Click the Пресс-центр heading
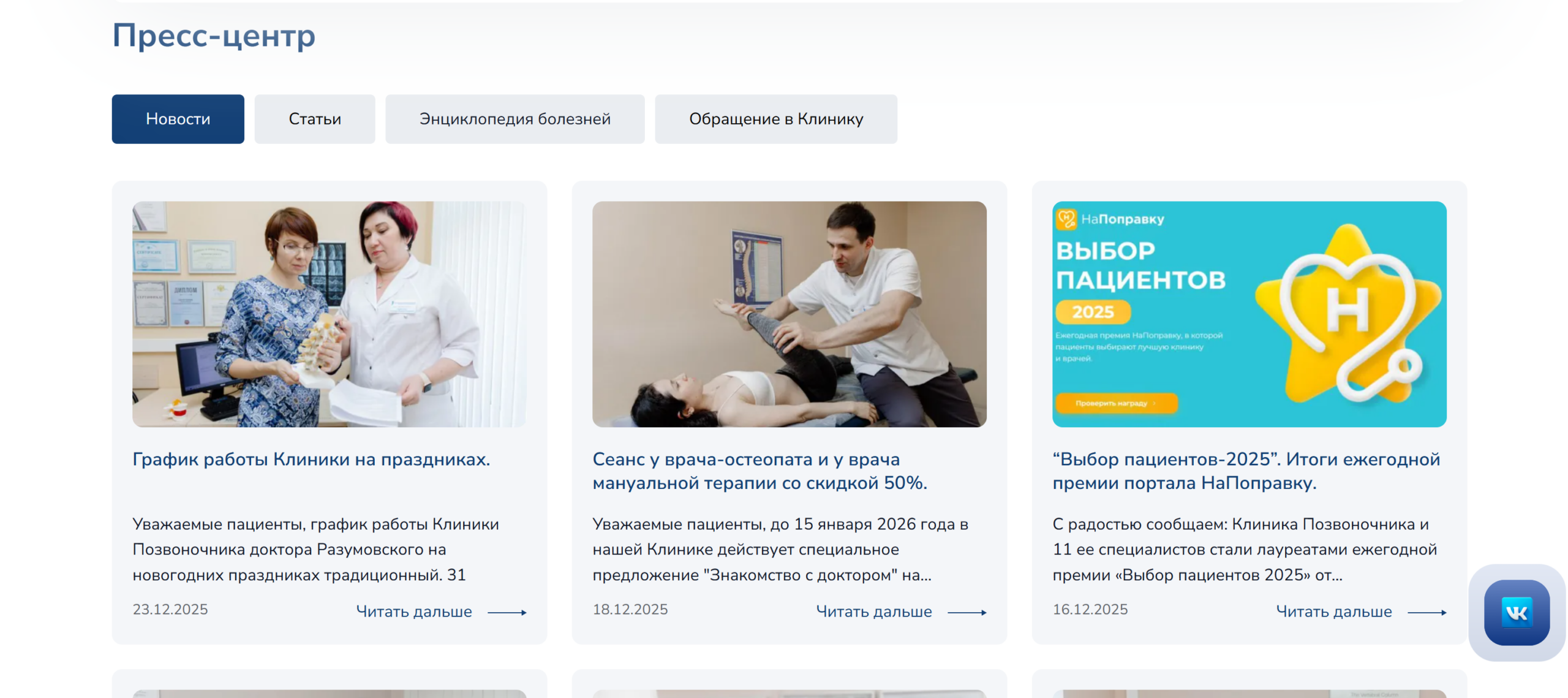Viewport: 1568px width, 698px height. pos(213,36)
